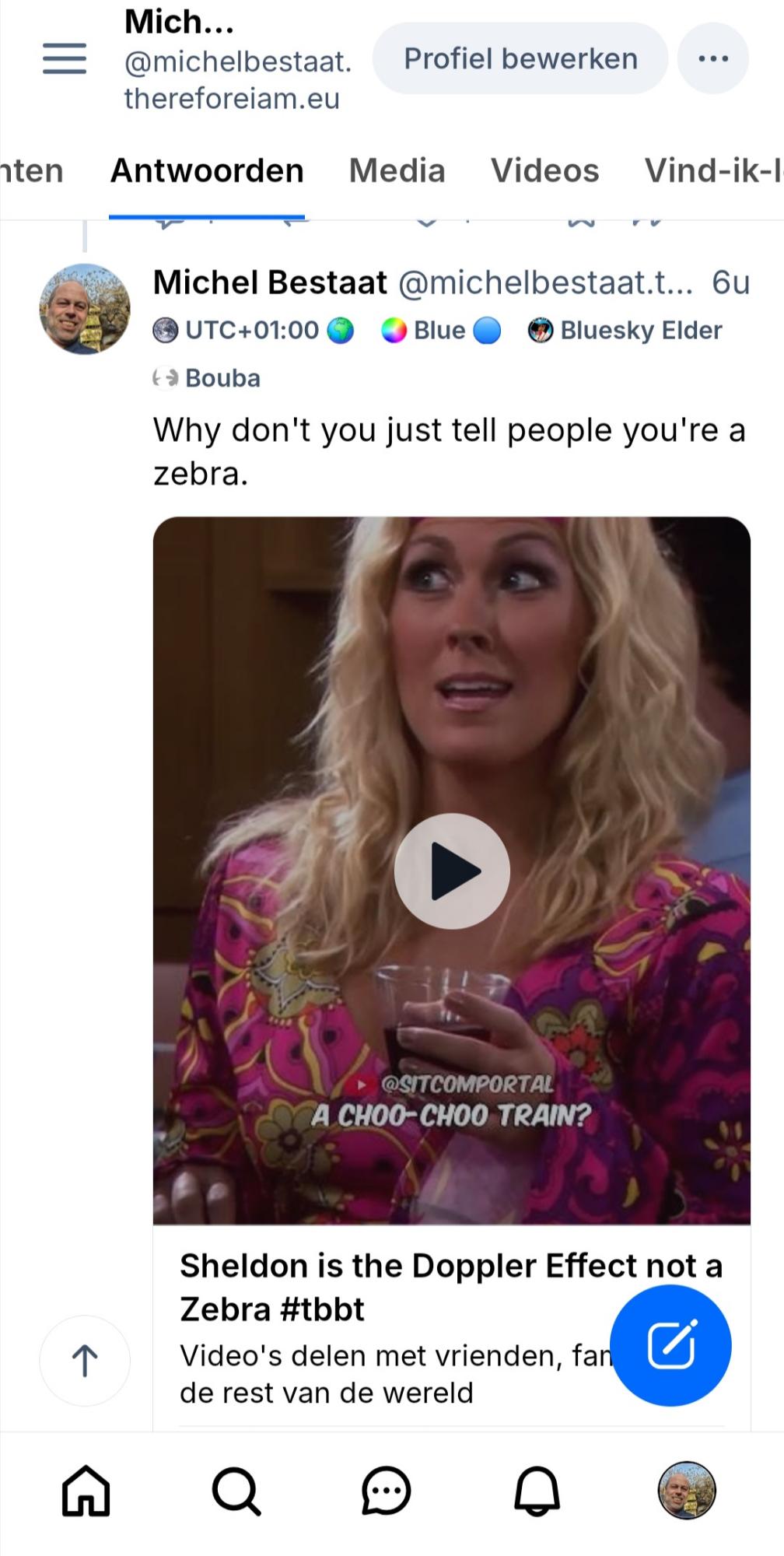784x1556 pixels.
Task: Open the Chat messages
Action: click(x=386, y=1491)
